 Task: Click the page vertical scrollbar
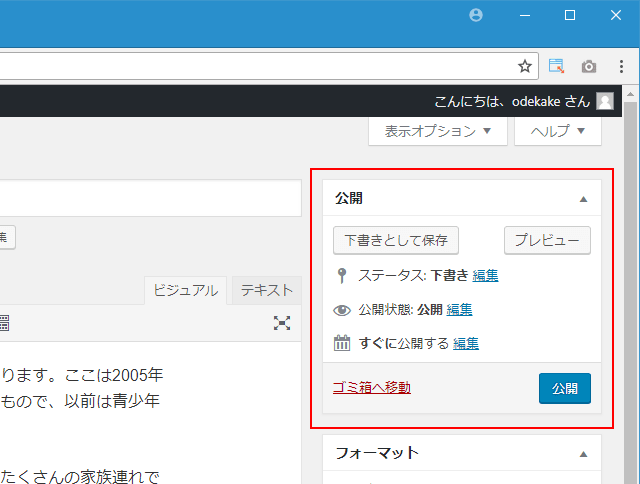[x=630, y=294]
